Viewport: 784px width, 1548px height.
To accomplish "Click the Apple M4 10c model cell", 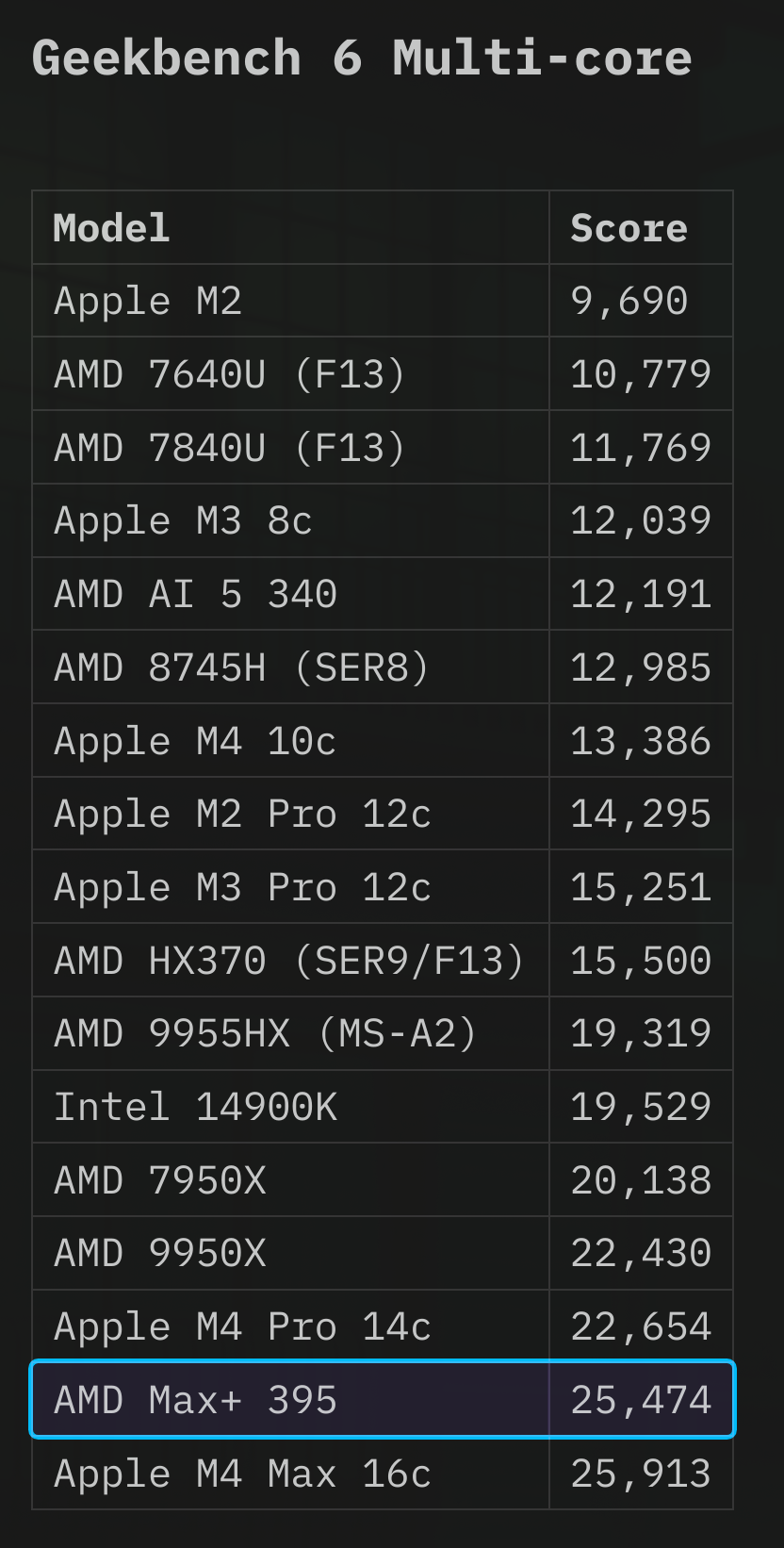I will click(x=290, y=741).
